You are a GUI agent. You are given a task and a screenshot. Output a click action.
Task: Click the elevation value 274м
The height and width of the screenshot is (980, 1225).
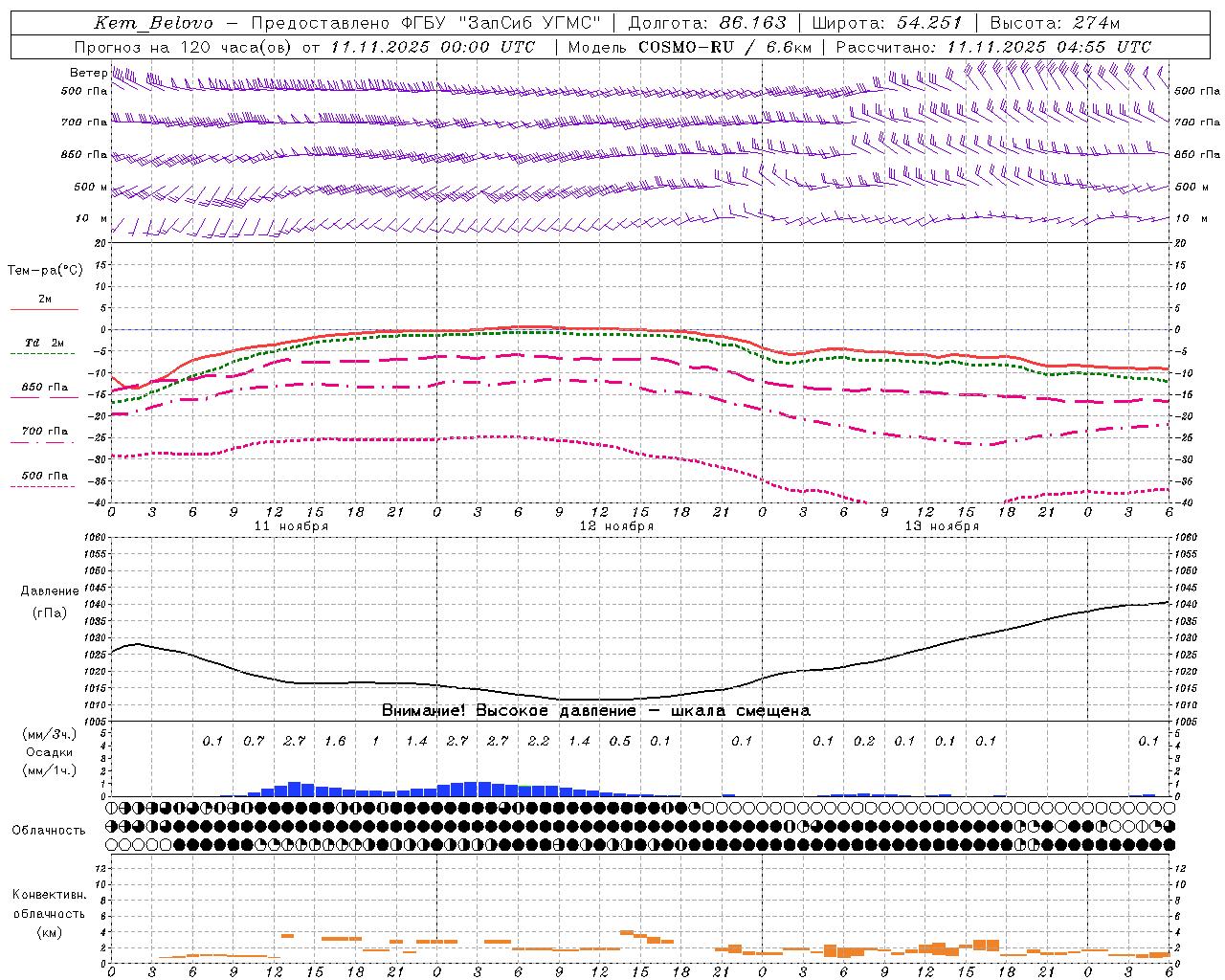[1096, 23]
